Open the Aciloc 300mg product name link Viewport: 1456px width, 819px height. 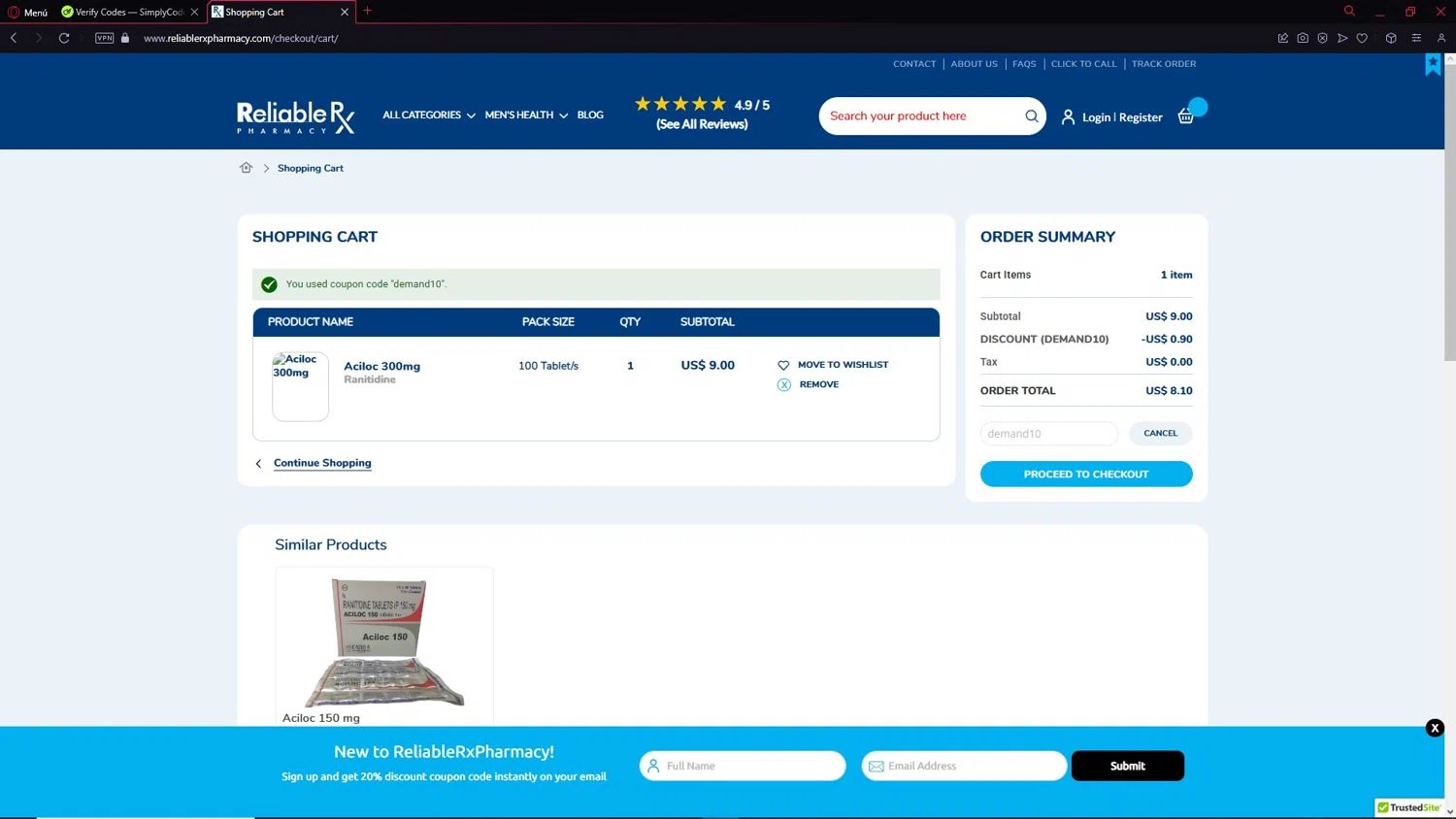pos(381,367)
